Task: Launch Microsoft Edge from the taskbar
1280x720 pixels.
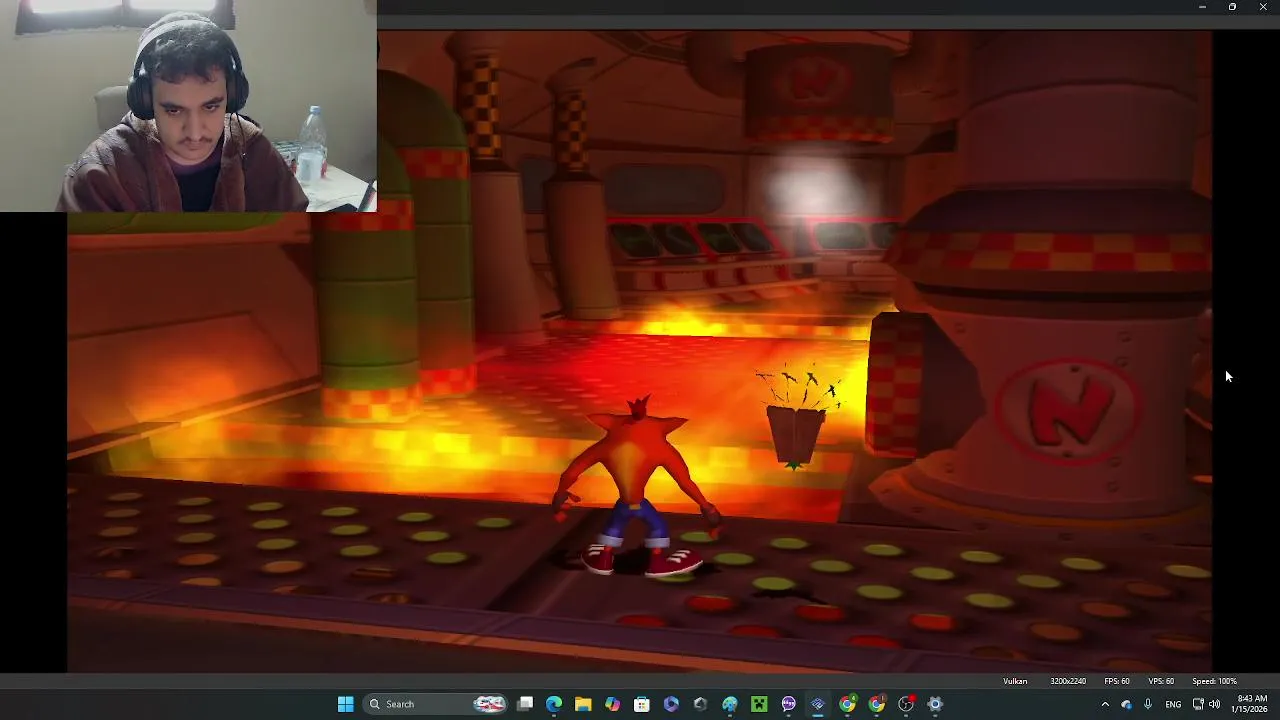Action: pyautogui.click(x=554, y=704)
